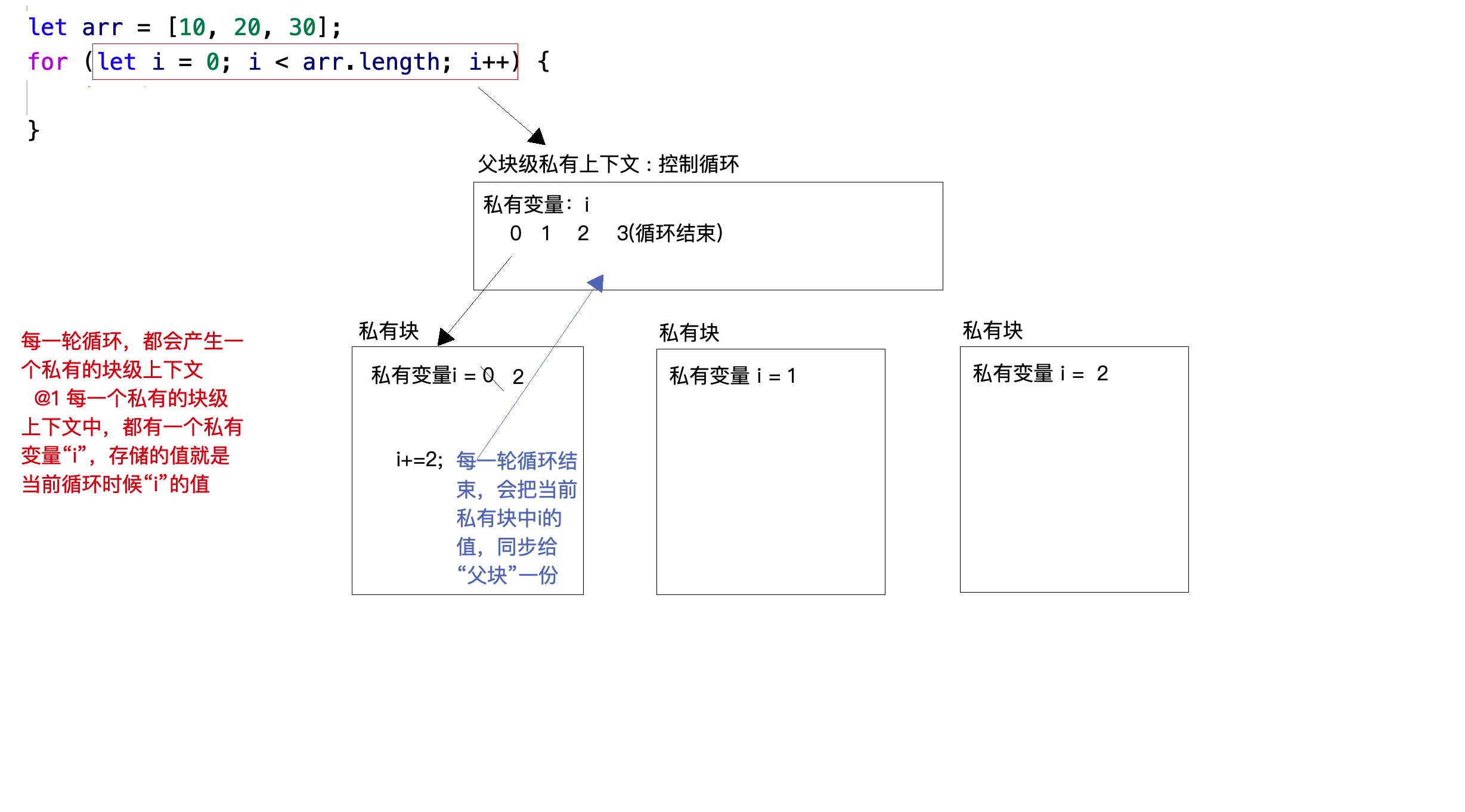1465x812 pixels.
Task: Click the middle '私有块' label
Action: pyautogui.click(x=689, y=333)
